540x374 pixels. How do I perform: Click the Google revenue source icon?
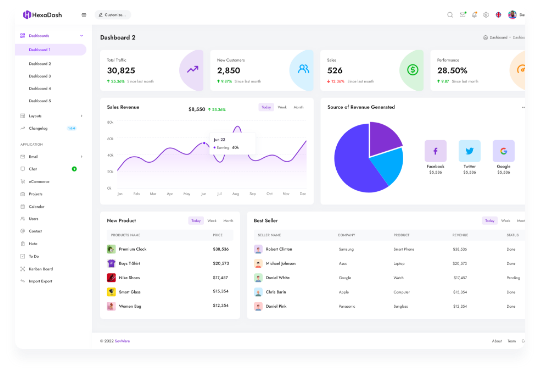tap(503, 151)
